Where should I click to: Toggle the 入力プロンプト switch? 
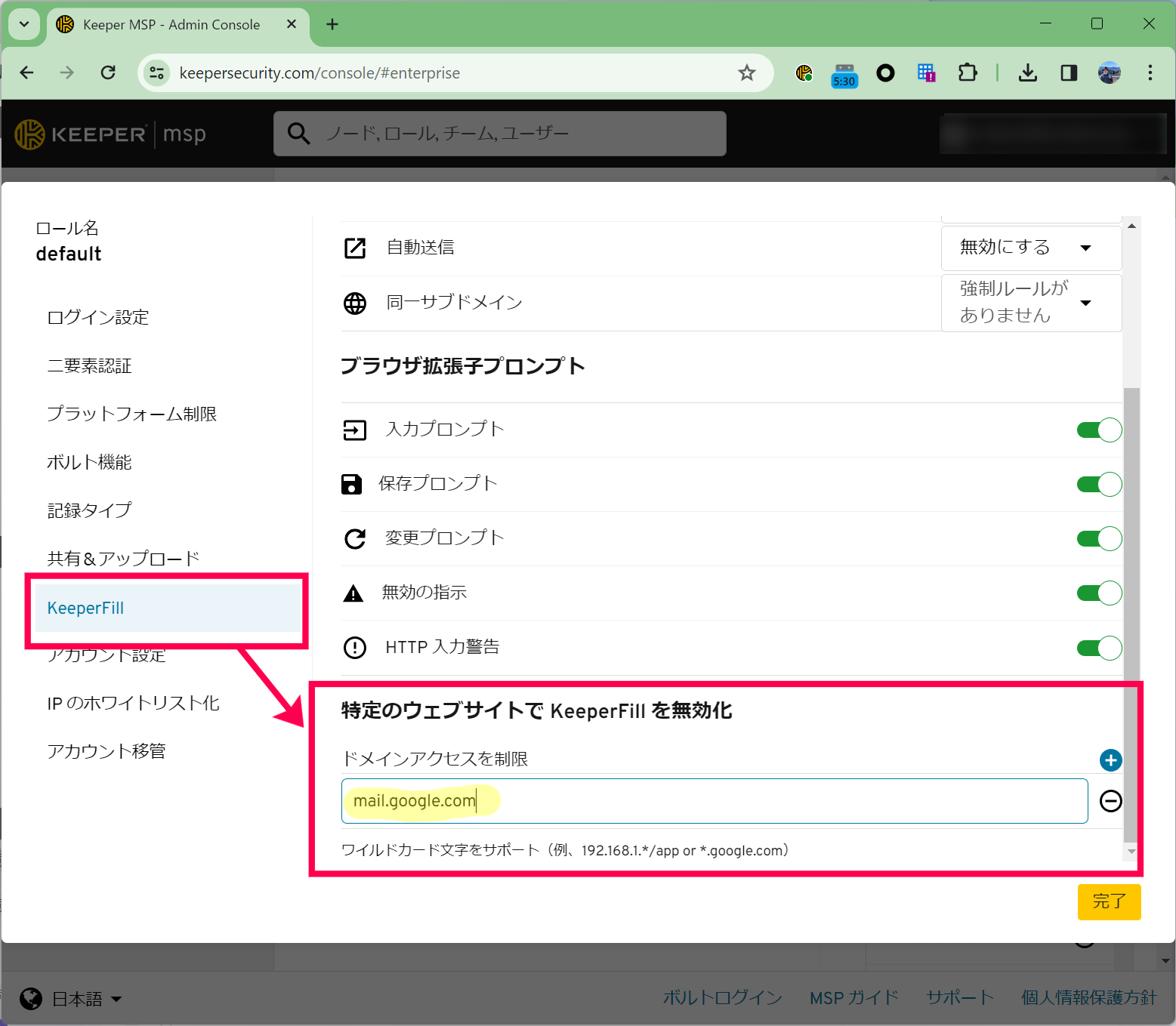point(1099,430)
